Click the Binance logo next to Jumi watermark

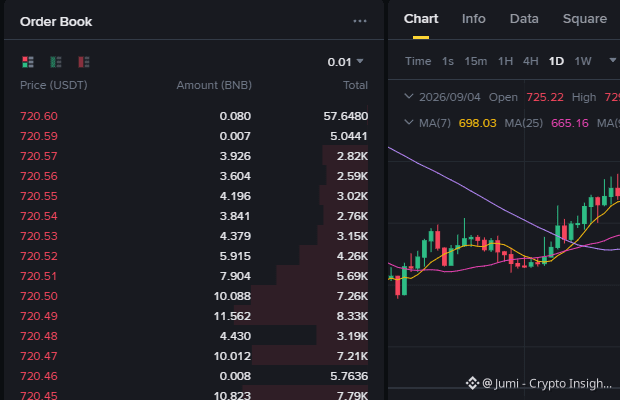click(x=472, y=383)
